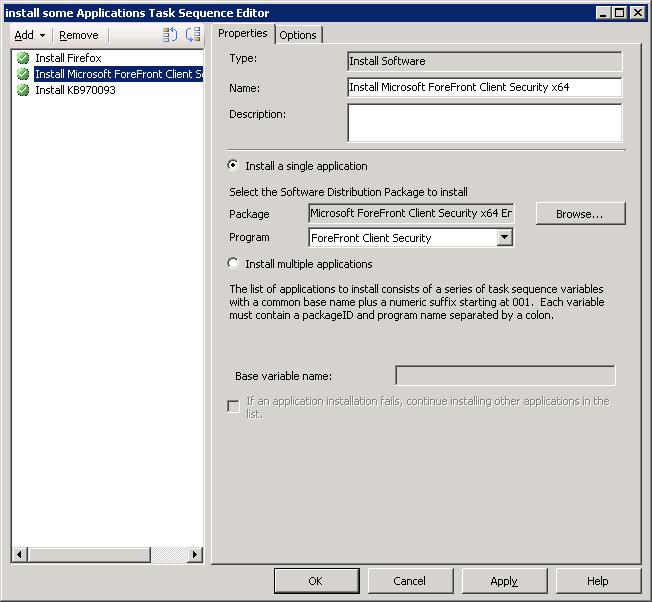Image resolution: width=652 pixels, height=602 pixels.
Task: Maximize the Task Sequence Editor window
Action: [x=620, y=13]
